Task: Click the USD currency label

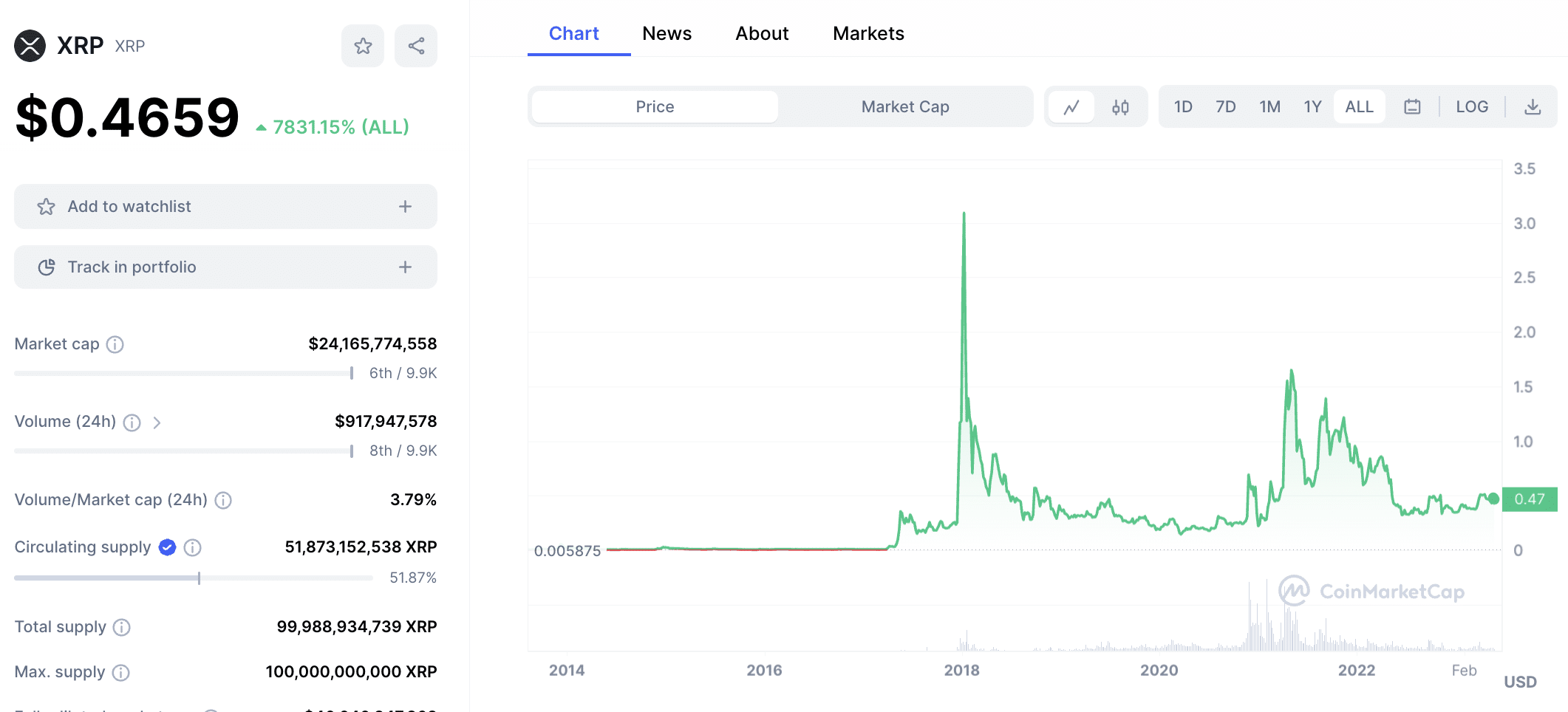Action: tap(1521, 682)
